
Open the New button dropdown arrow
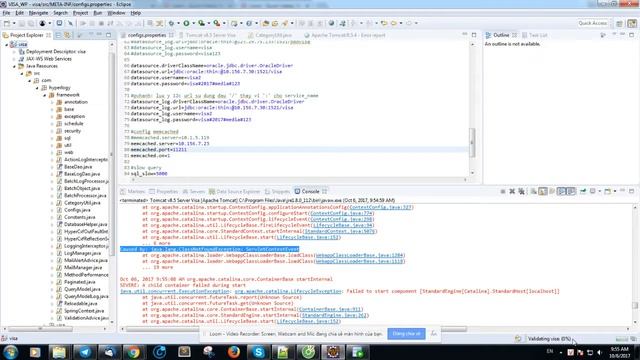[13, 23]
